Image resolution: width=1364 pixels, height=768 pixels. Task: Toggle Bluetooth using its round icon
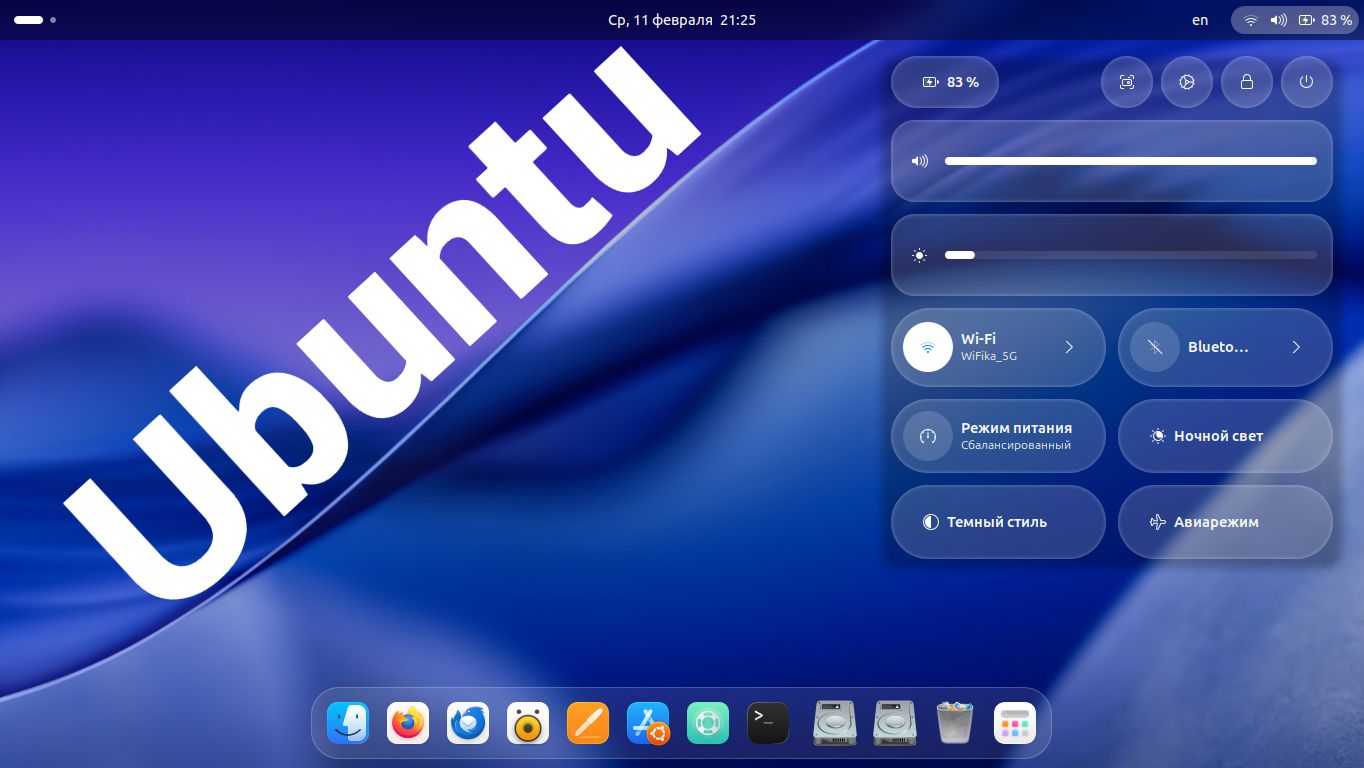point(1155,347)
